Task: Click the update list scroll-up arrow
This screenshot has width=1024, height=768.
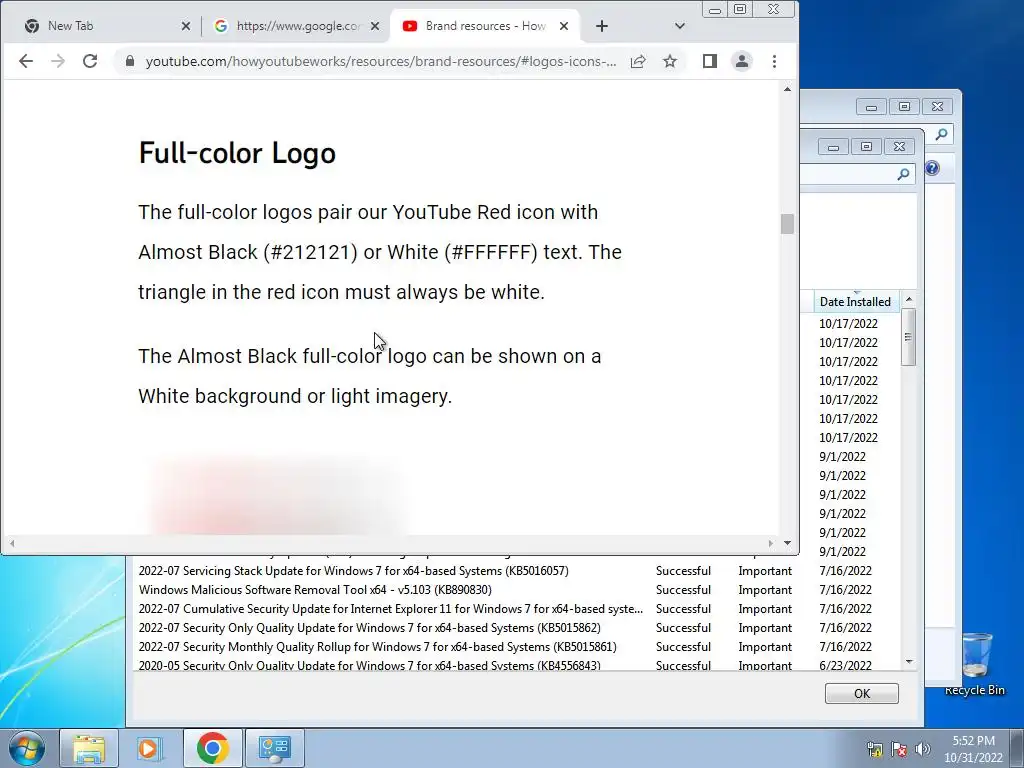Action: click(x=908, y=300)
